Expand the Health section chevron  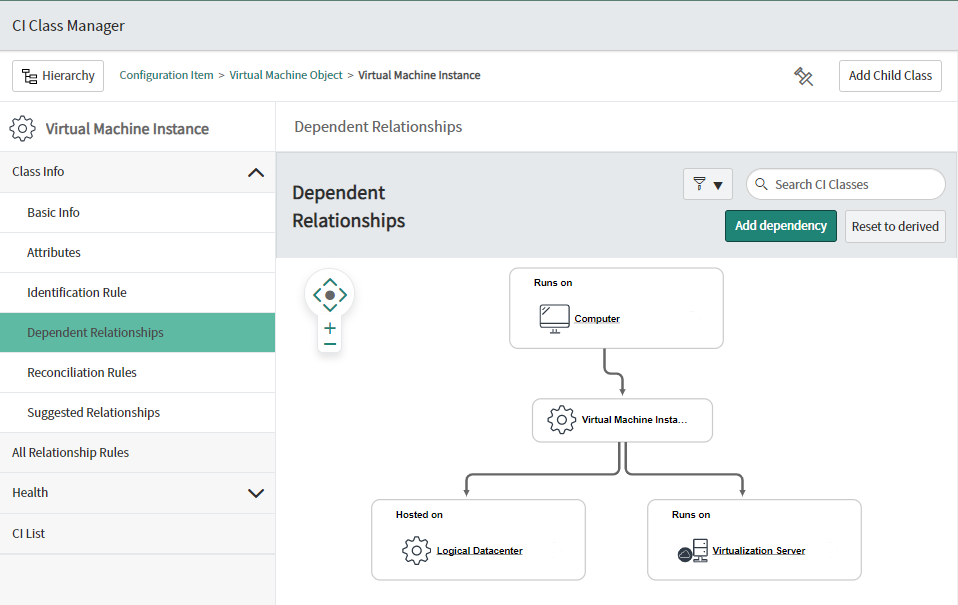click(256, 492)
